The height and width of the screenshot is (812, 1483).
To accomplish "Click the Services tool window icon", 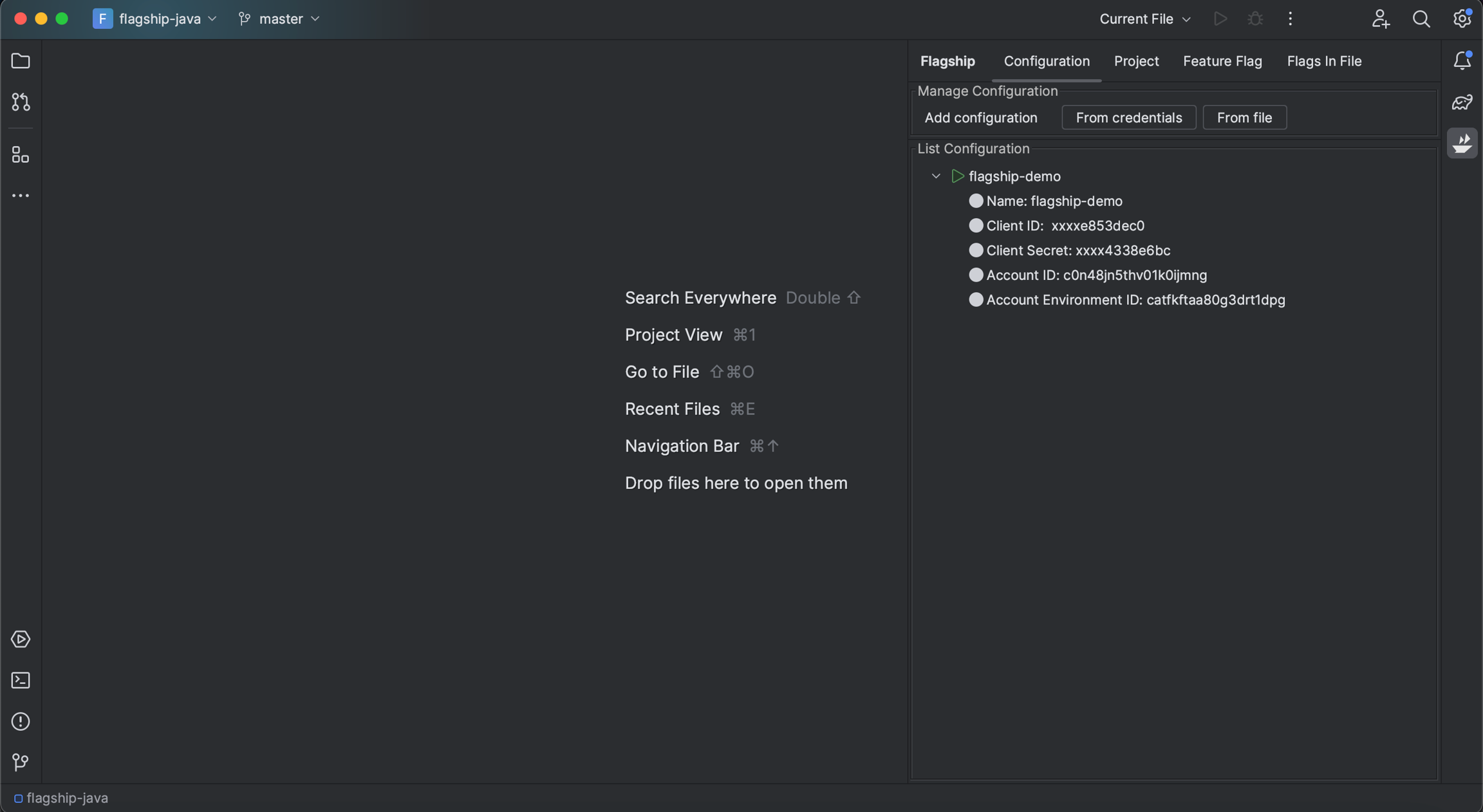I will pos(21,639).
